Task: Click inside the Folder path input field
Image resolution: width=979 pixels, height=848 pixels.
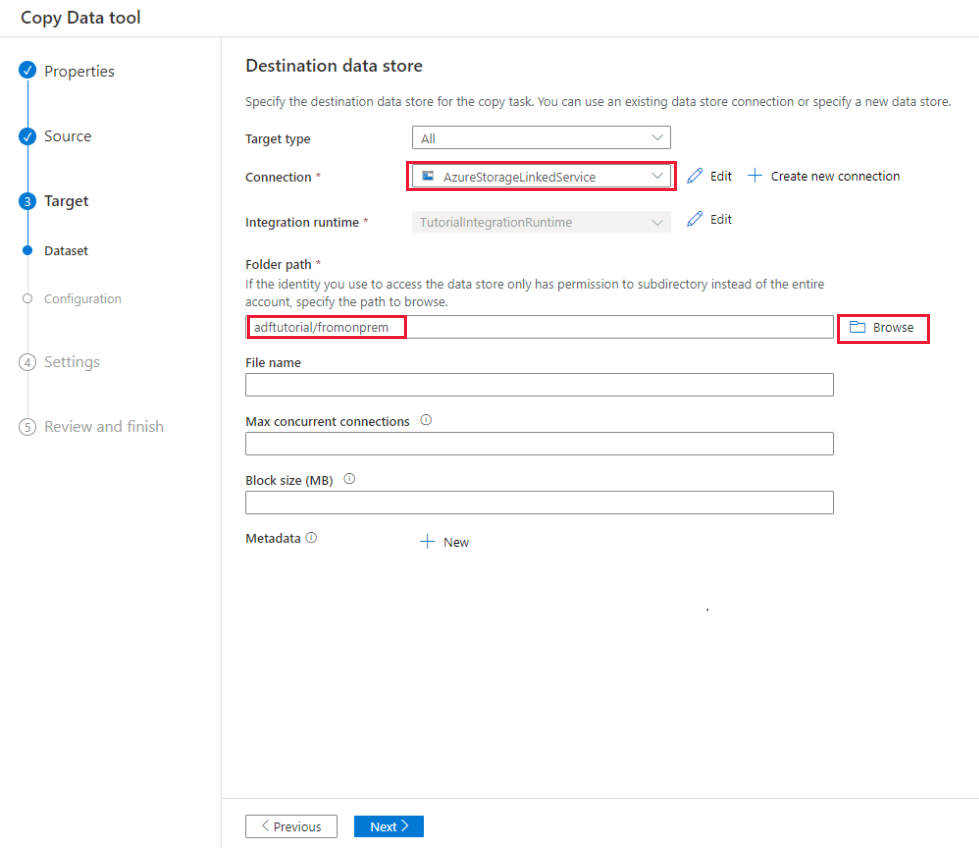Action: (x=500, y=326)
